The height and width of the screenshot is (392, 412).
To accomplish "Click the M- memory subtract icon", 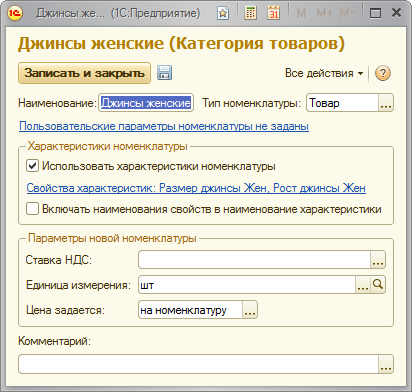I will (348, 13).
